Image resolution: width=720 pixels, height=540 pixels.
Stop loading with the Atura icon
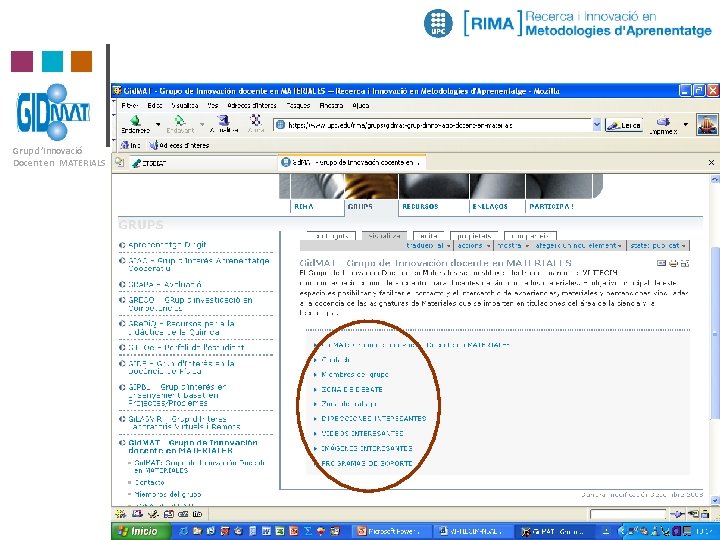pyautogui.click(x=256, y=124)
